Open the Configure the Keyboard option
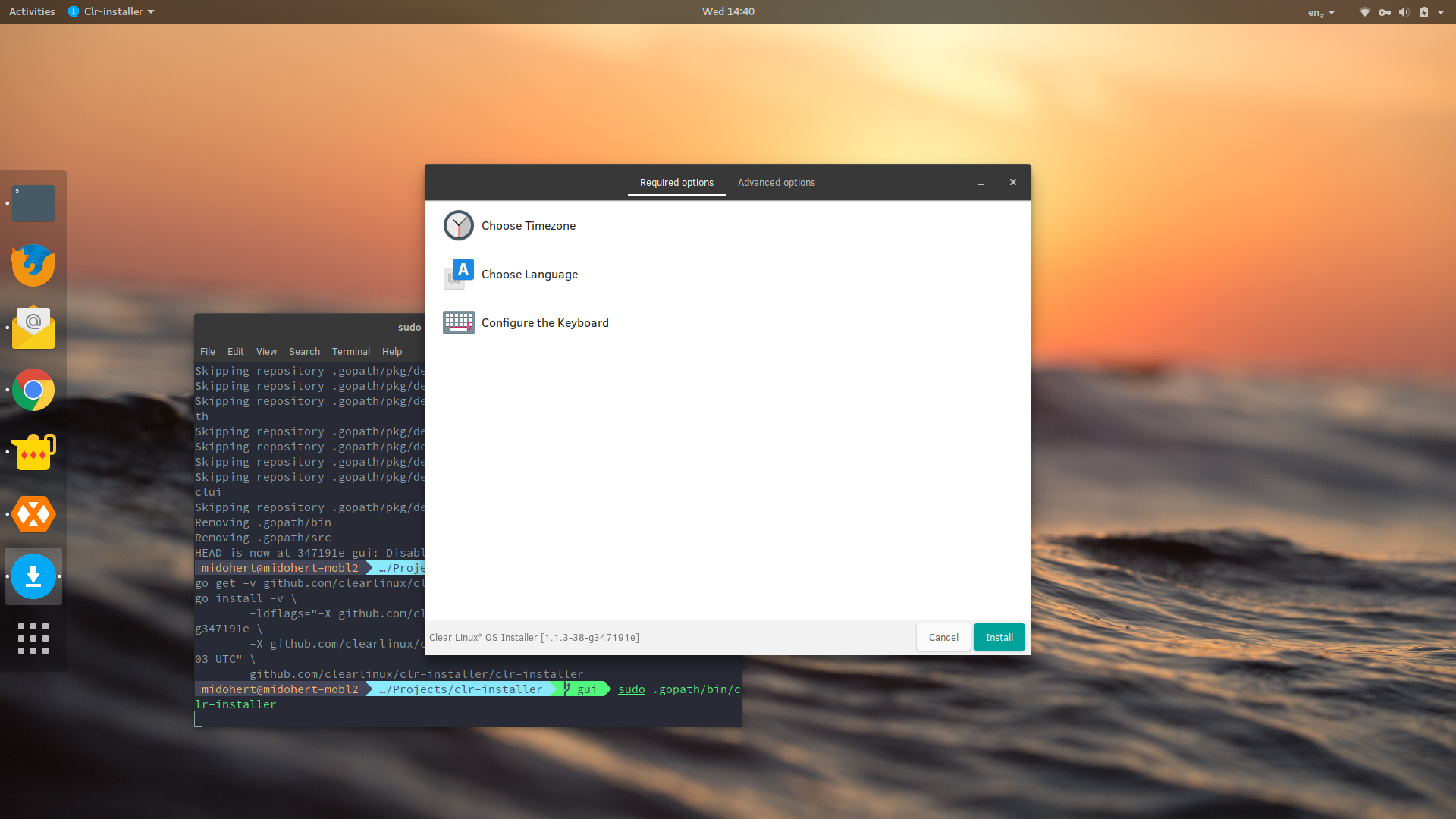 click(x=727, y=322)
